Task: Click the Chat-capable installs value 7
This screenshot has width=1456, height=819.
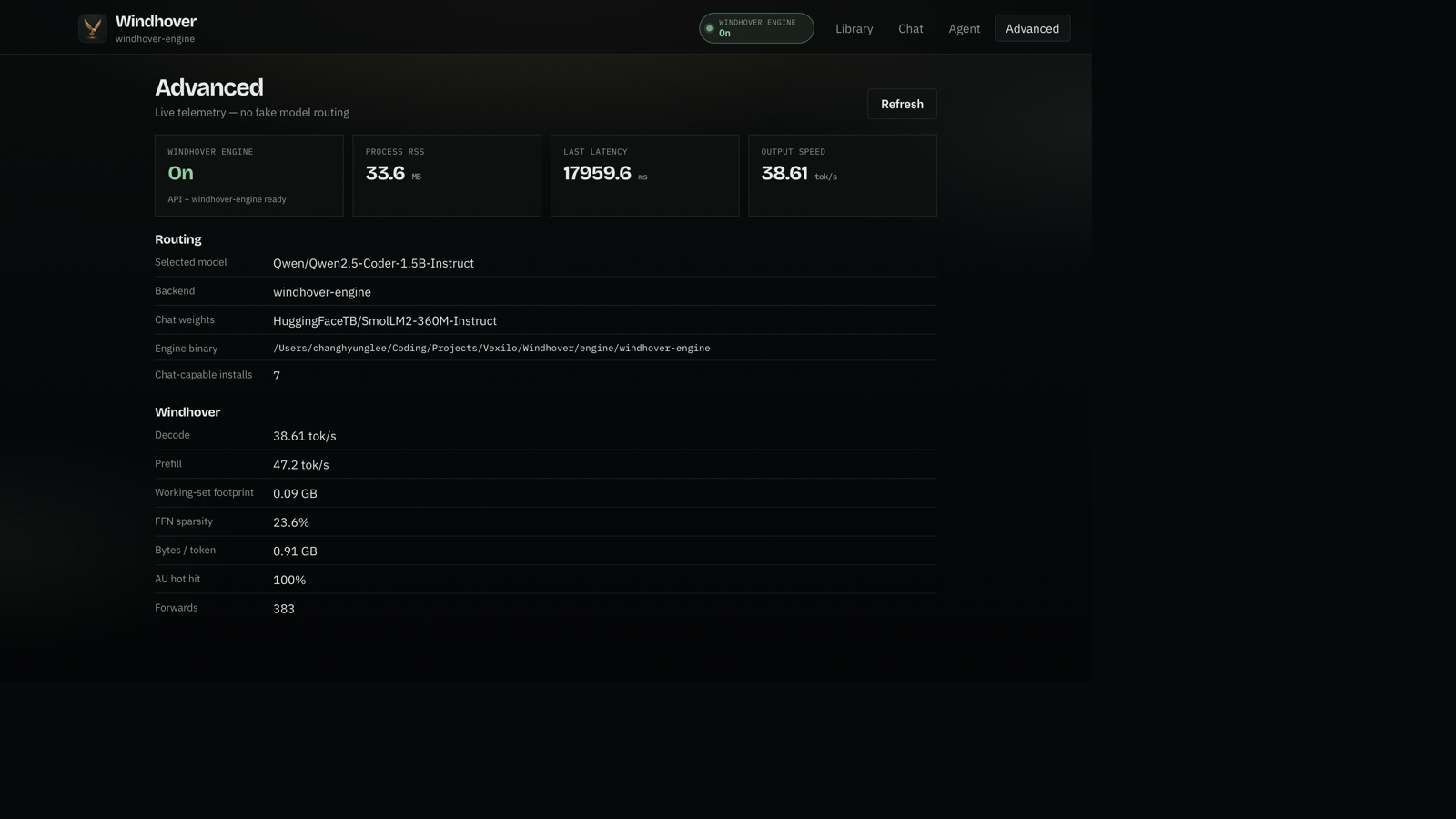Action: click(x=277, y=376)
